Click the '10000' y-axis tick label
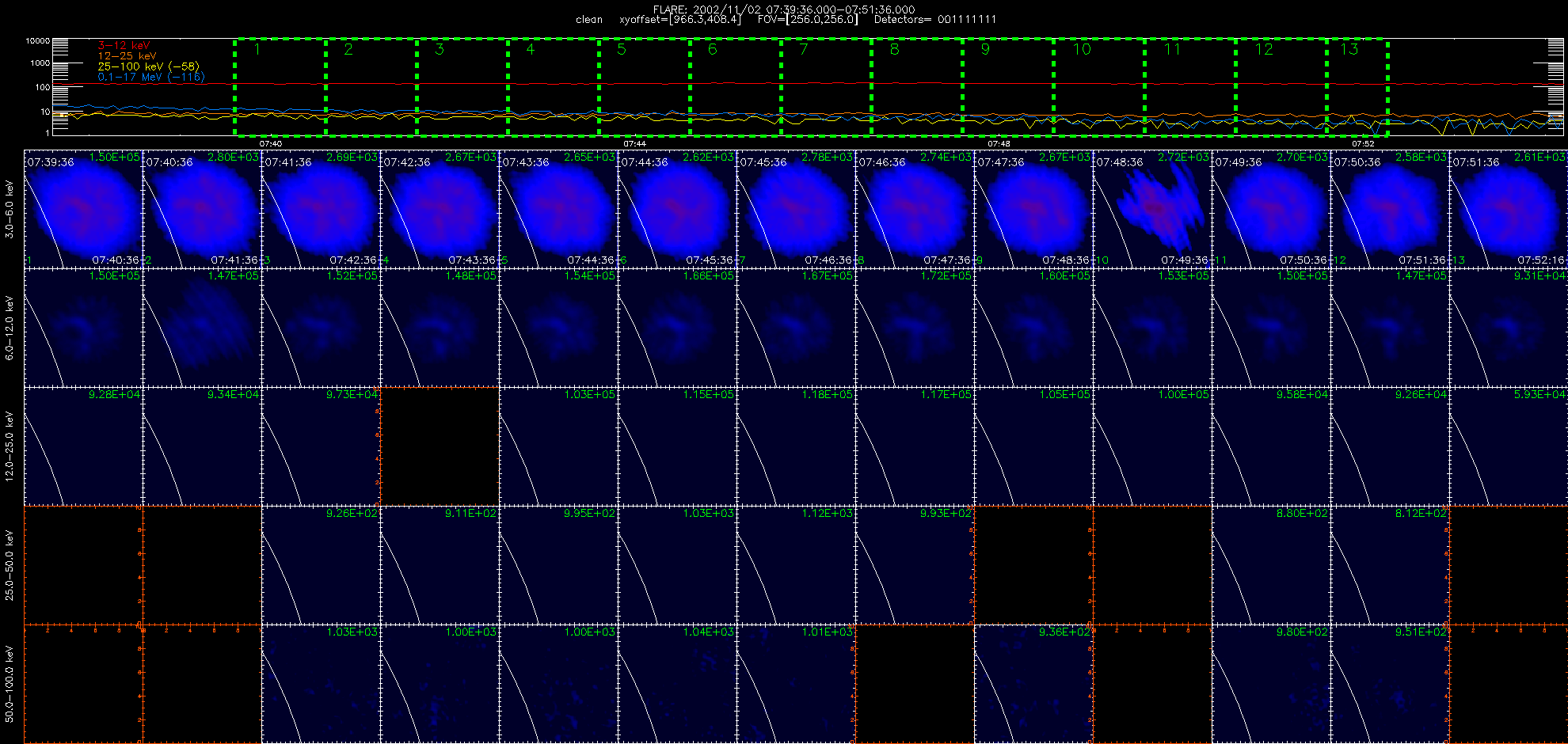The width and height of the screenshot is (1568, 744). click(38, 40)
